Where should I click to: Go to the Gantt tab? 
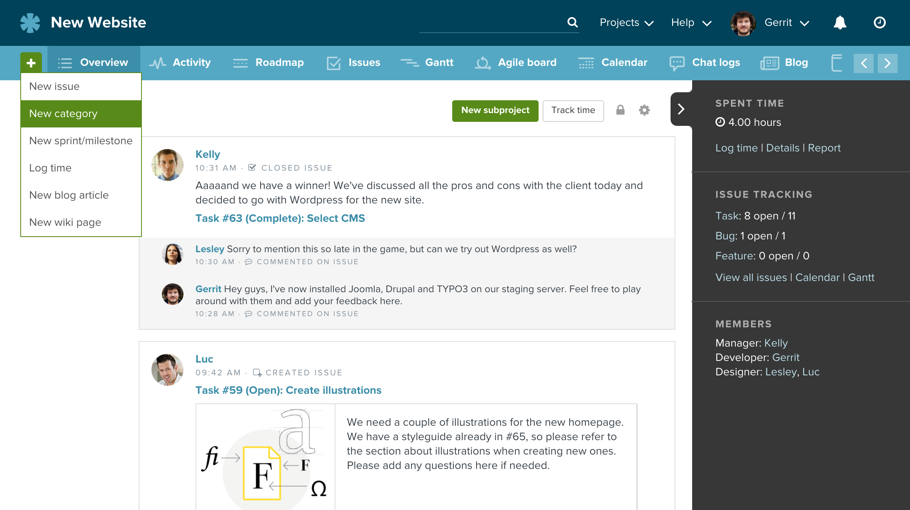[427, 63]
